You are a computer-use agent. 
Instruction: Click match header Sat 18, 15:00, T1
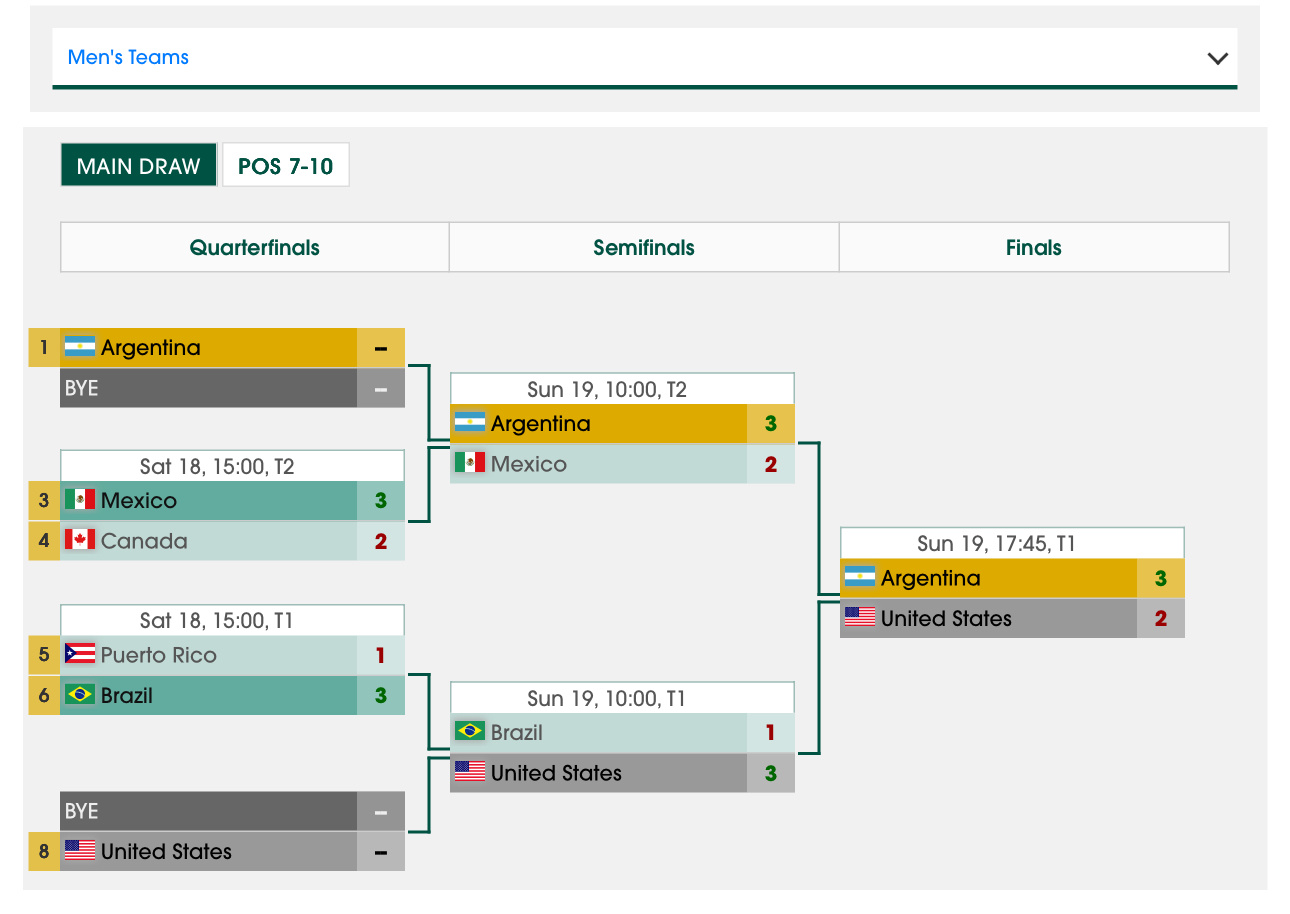tap(232, 620)
